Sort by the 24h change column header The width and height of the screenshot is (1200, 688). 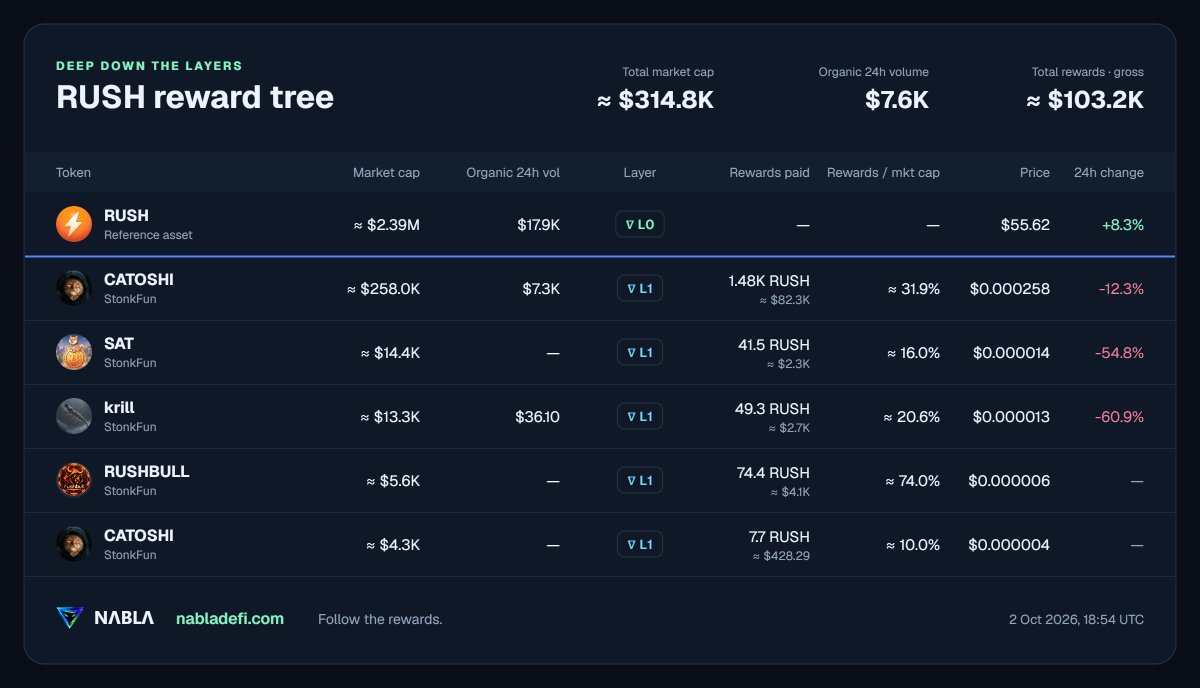[x=1109, y=172]
